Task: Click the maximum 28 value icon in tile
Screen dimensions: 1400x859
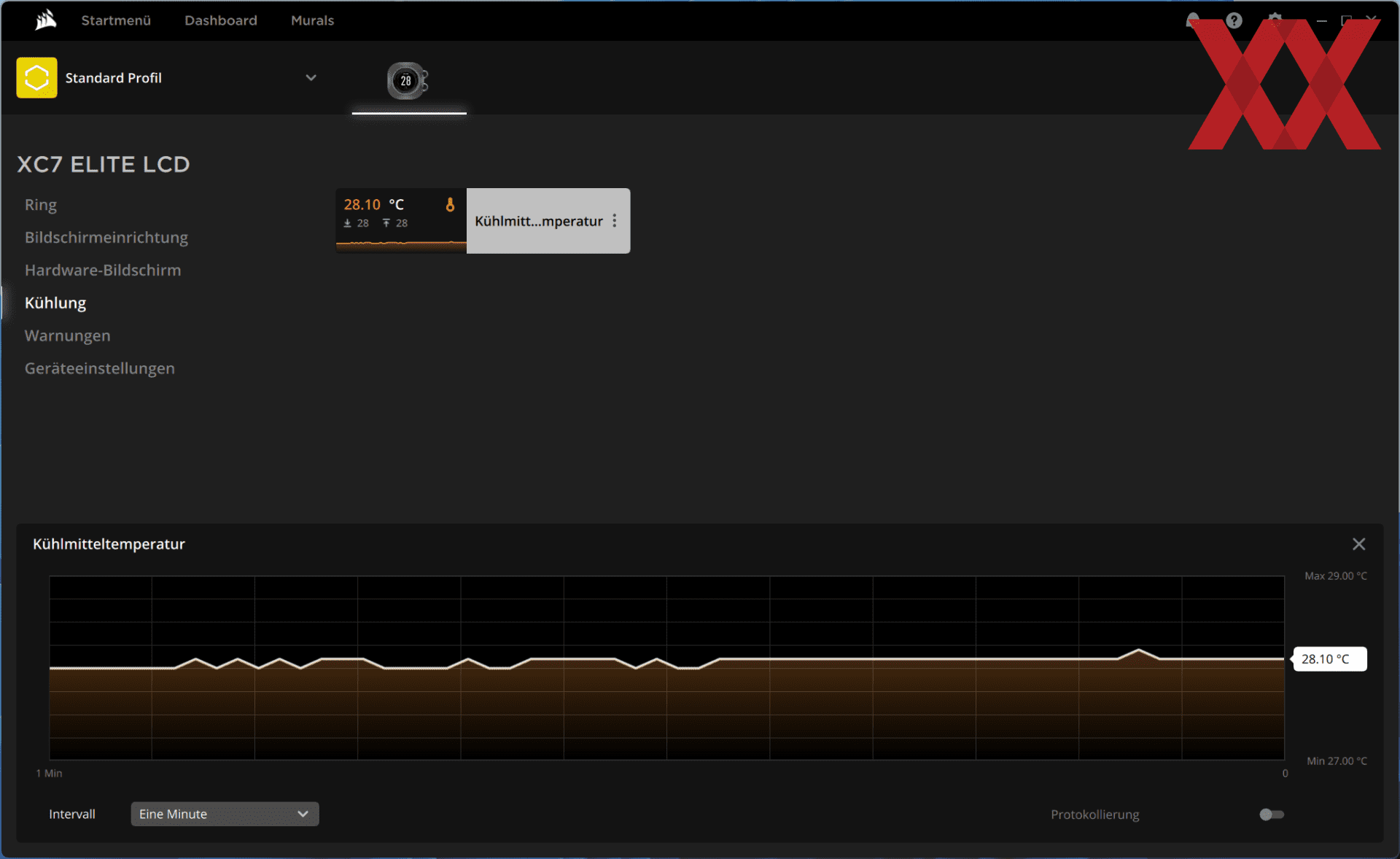Action: 386,223
